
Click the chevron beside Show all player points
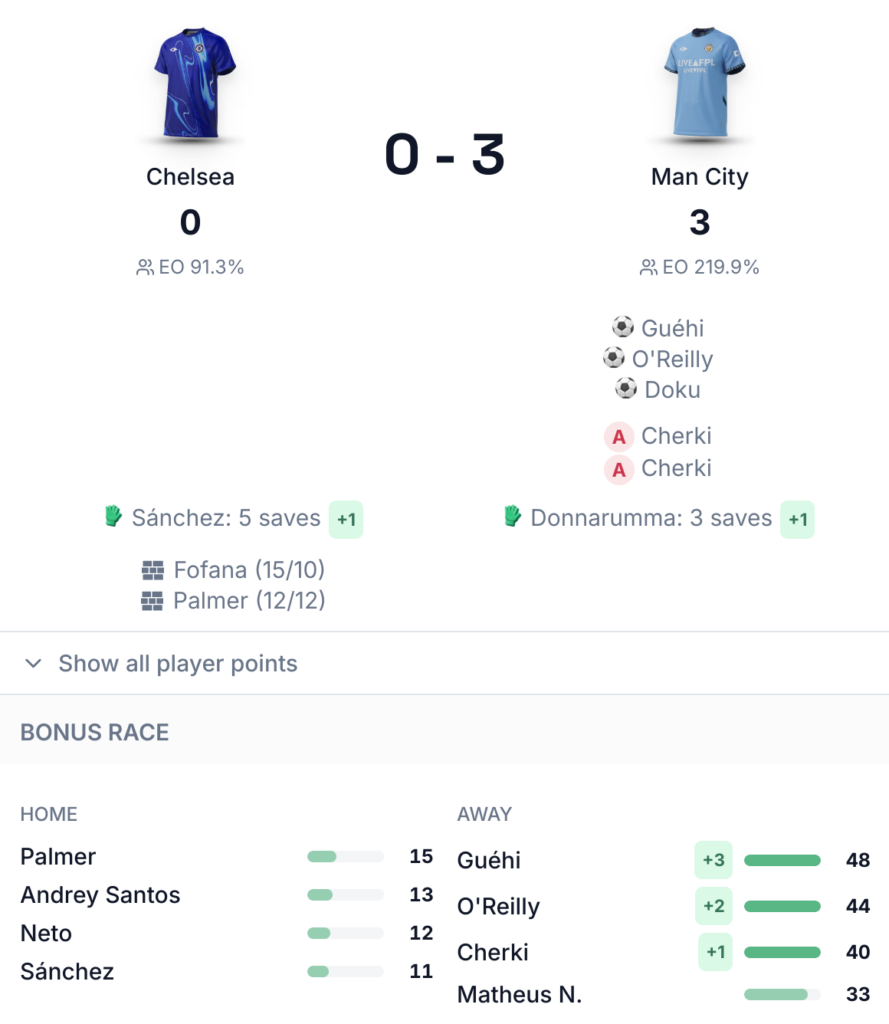coord(34,663)
